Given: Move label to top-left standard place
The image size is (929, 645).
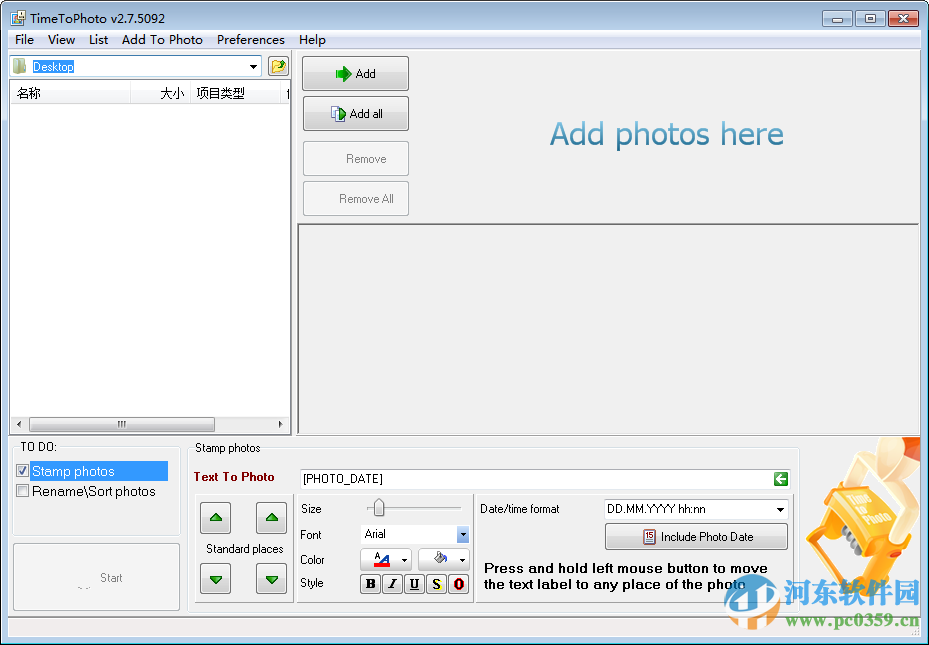Looking at the screenshot, I should coord(216,518).
